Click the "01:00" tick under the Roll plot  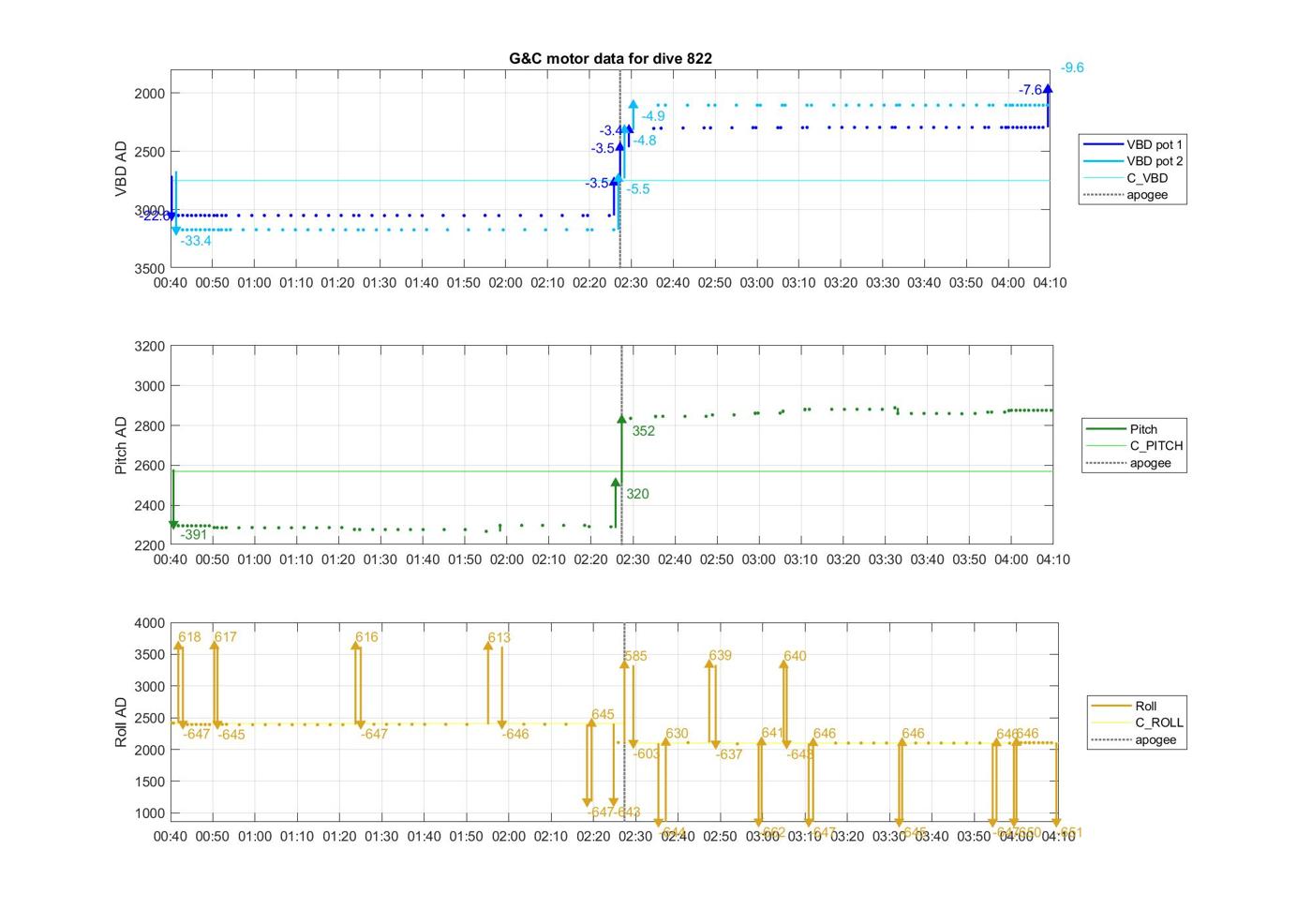(254, 836)
